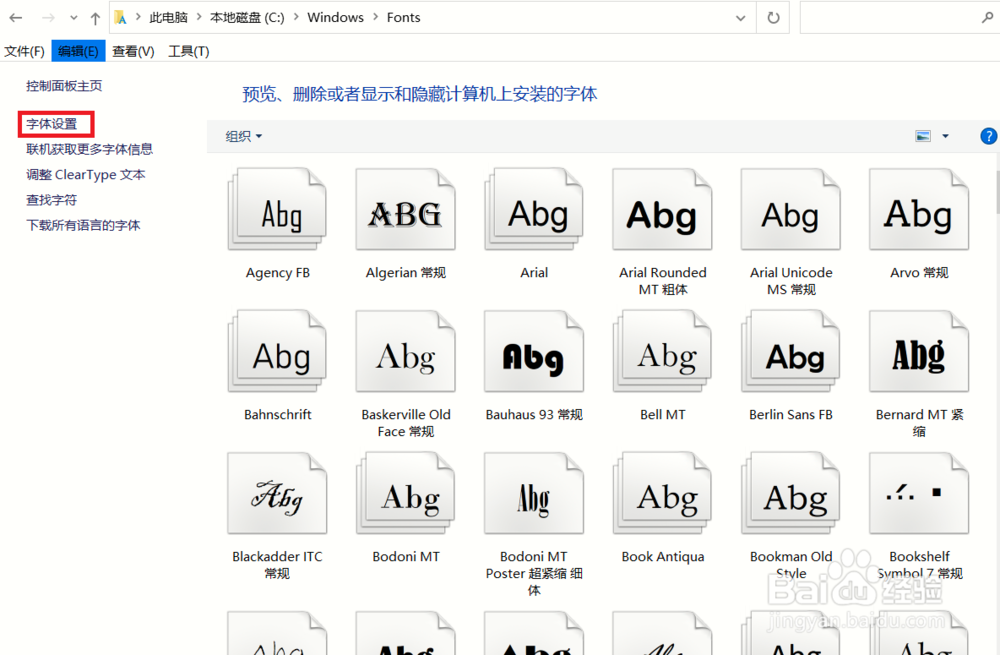
Task: Select Arial Unicode MS 常规 font icon
Action: tap(791, 209)
